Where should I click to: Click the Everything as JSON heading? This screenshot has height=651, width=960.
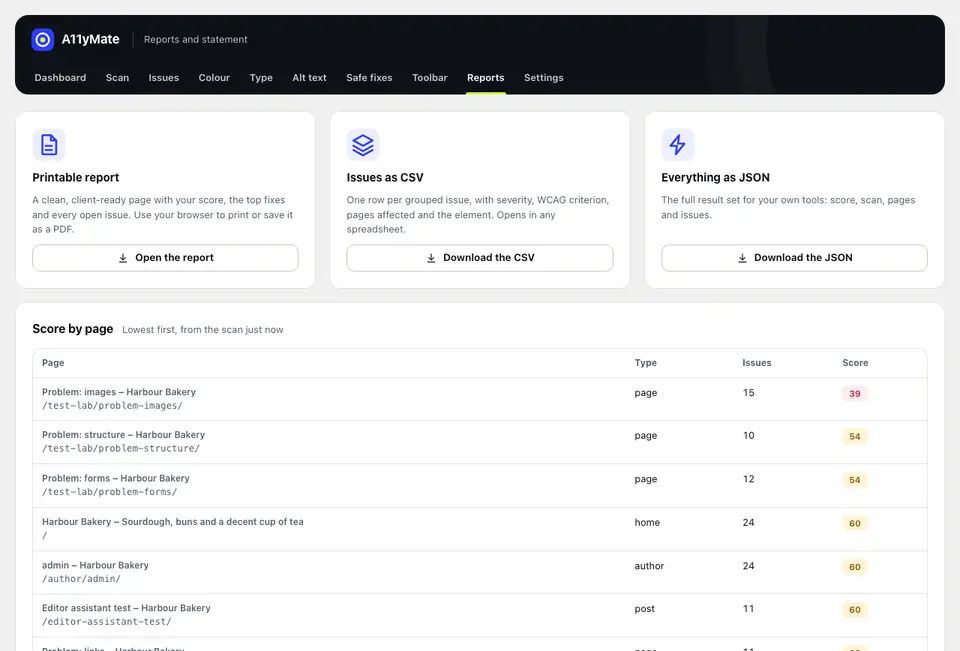(x=715, y=178)
